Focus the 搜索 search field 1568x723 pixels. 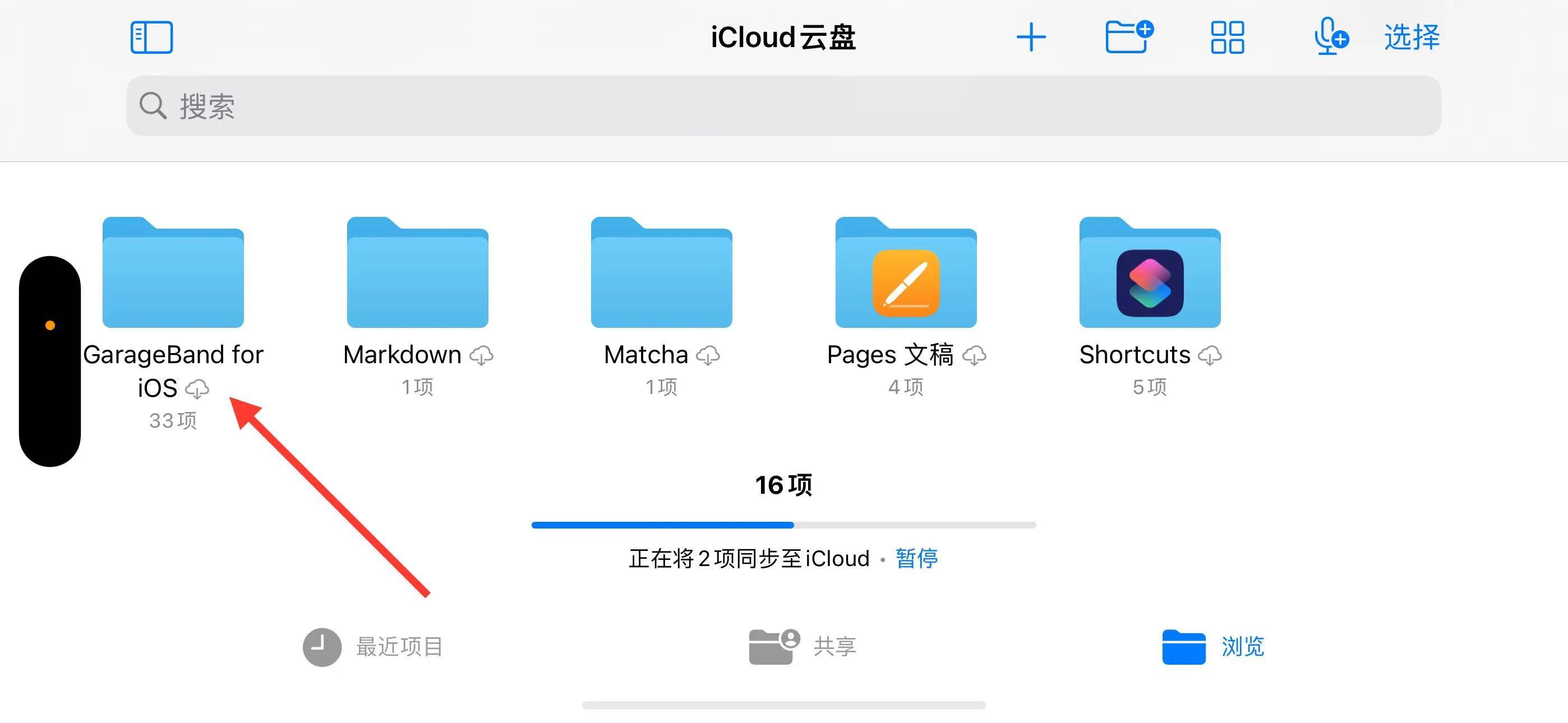[x=783, y=106]
